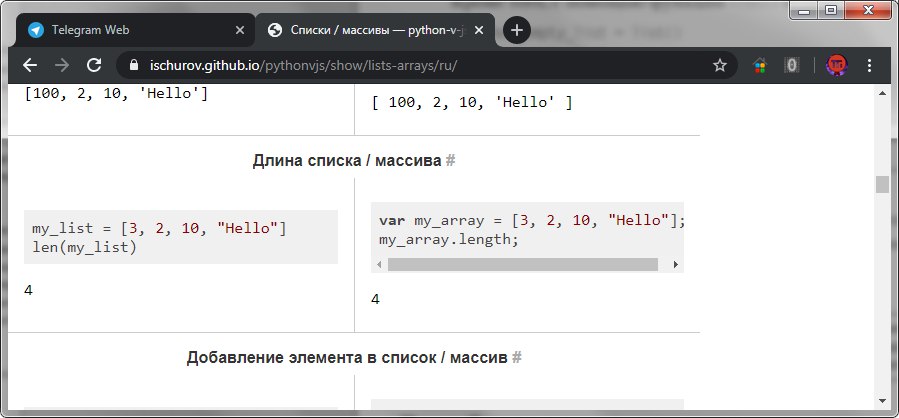The height and width of the screenshot is (418, 899).
Task: Click the heading Длина списка / массива
Action: coord(347,161)
